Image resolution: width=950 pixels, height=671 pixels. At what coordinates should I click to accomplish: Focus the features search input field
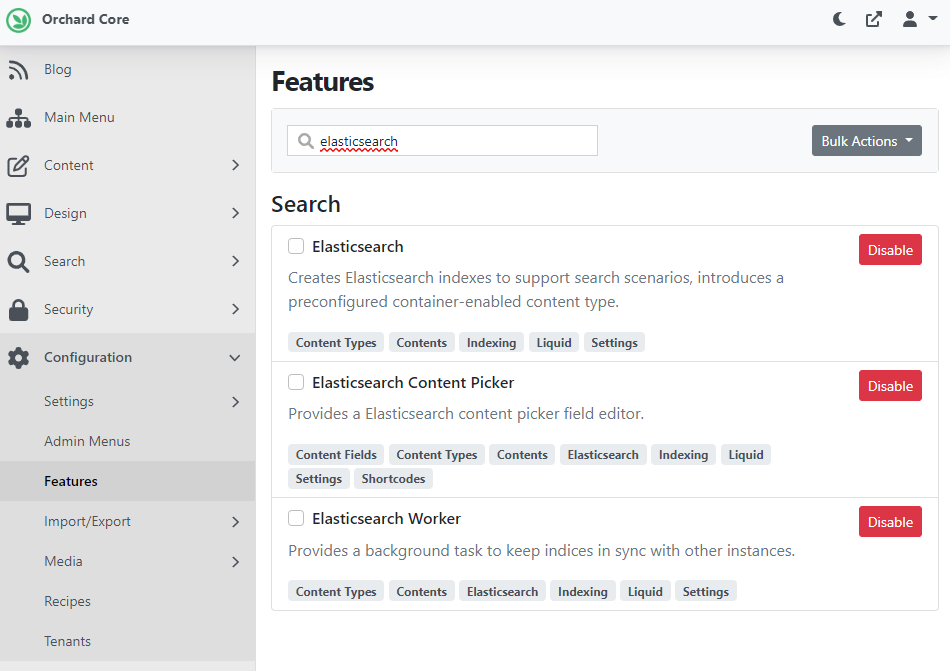click(x=442, y=140)
